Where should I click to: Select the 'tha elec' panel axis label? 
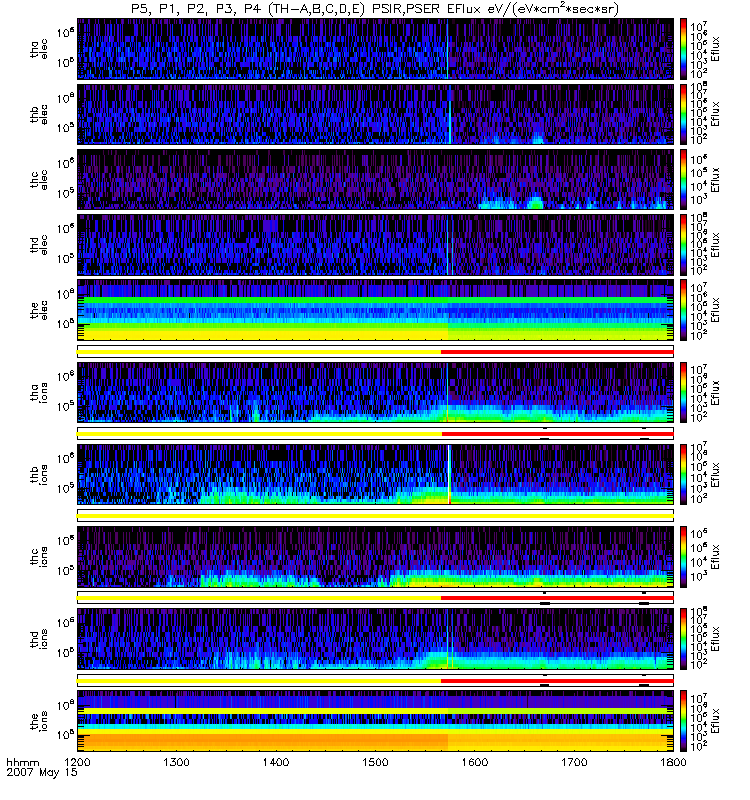click(x=39, y=49)
